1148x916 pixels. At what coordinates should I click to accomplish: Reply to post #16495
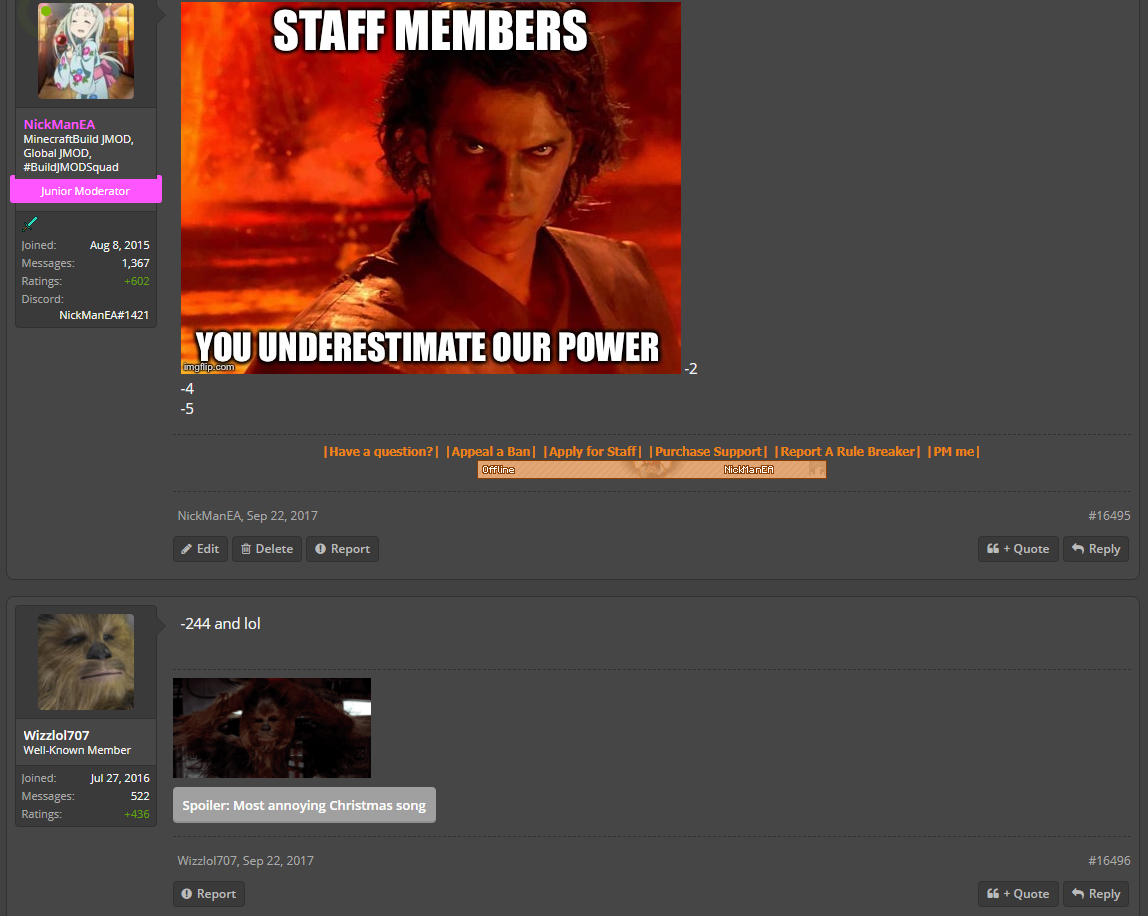(1095, 549)
